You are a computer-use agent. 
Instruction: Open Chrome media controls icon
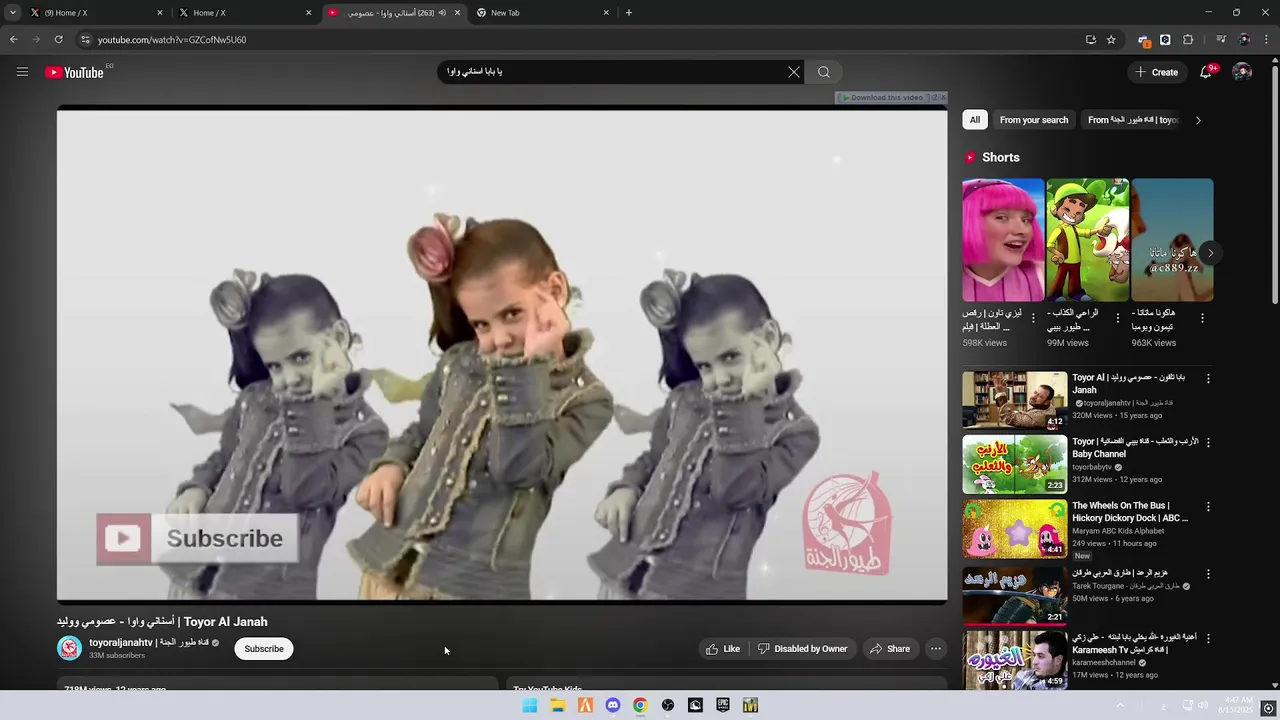tap(1221, 40)
